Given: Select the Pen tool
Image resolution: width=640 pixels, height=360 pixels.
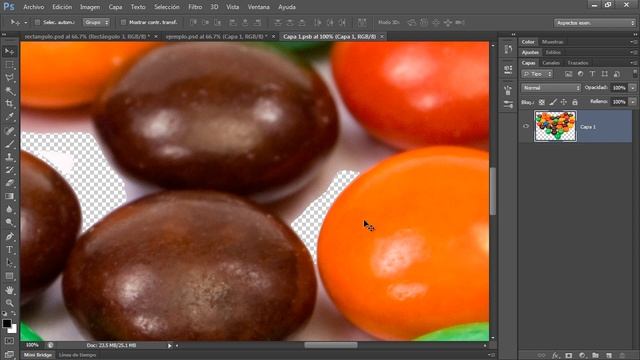Looking at the screenshot, I should point(9,236).
